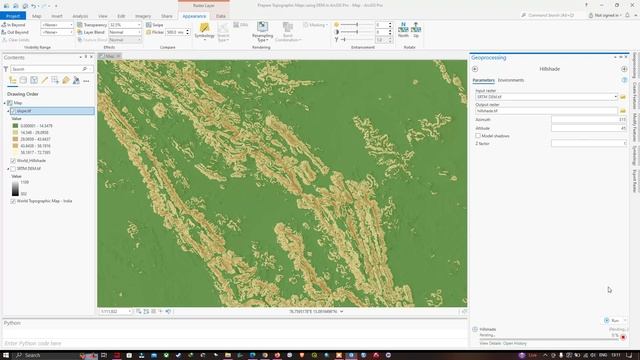
Task: Click the Run button
Action: [x=613, y=320]
